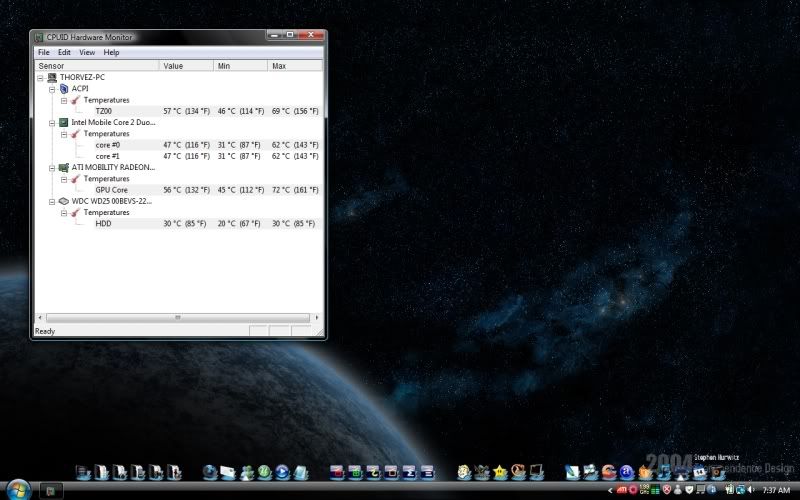Open the Edit menu
The height and width of the screenshot is (500, 800).
64,53
